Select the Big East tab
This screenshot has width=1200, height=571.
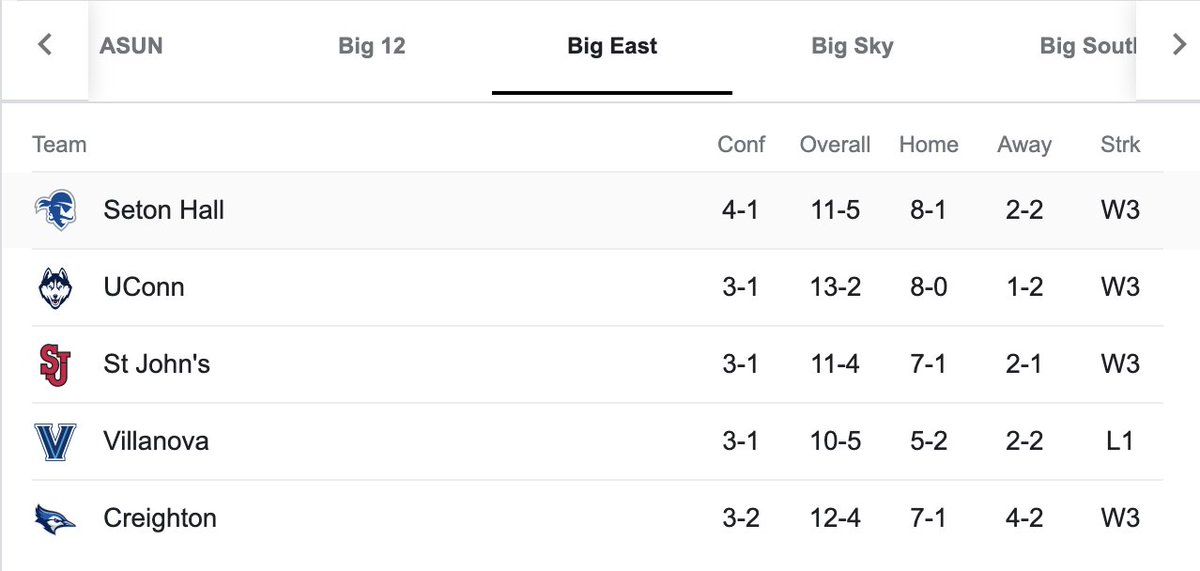click(612, 46)
